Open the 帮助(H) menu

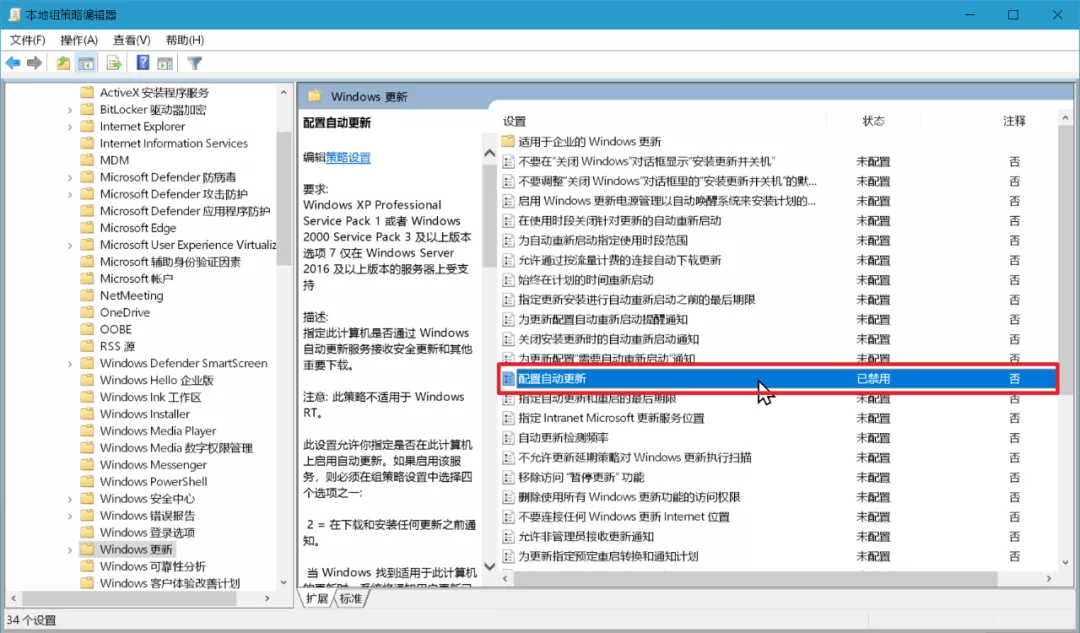point(185,40)
